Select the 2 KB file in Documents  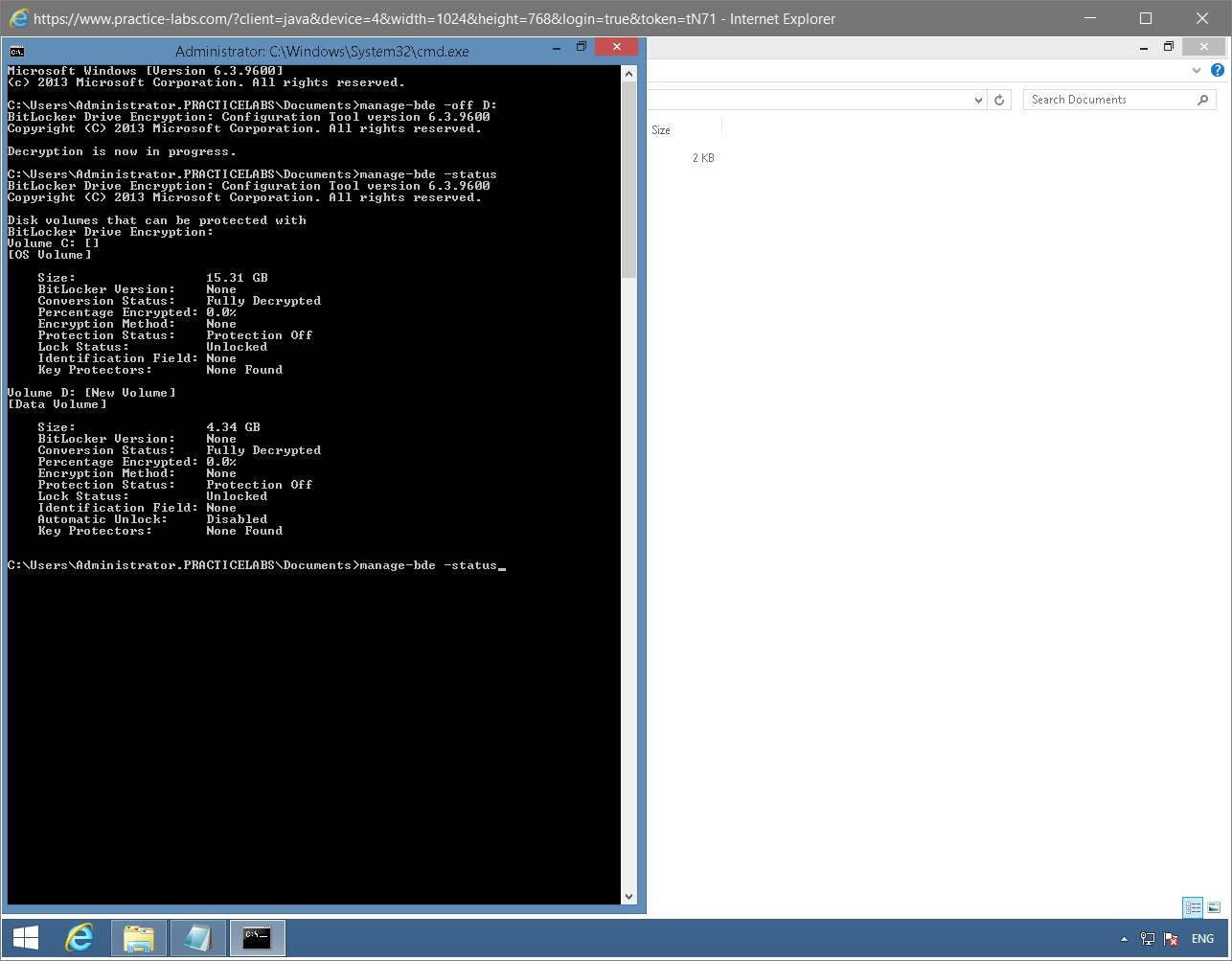point(702,157)
